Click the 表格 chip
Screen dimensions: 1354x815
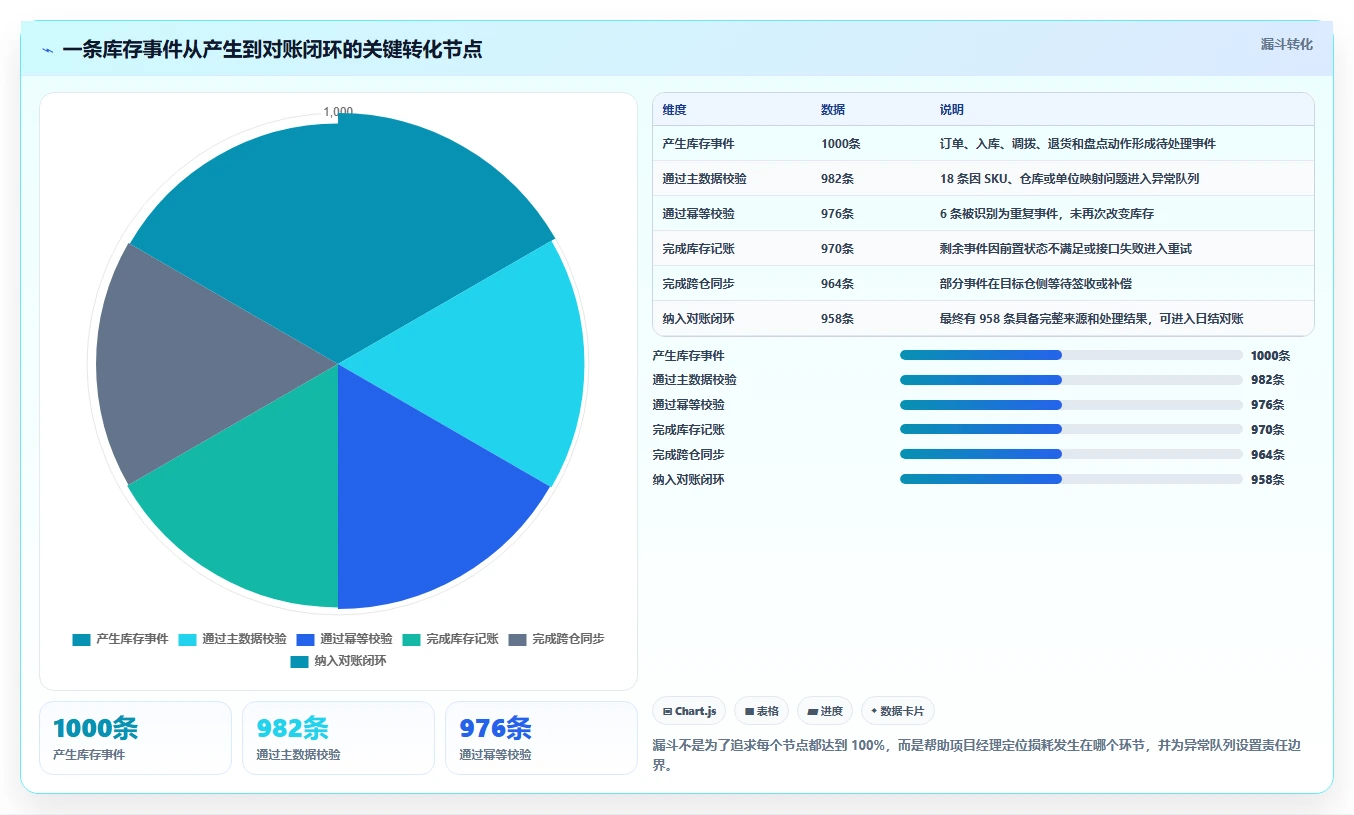[761, 711]
